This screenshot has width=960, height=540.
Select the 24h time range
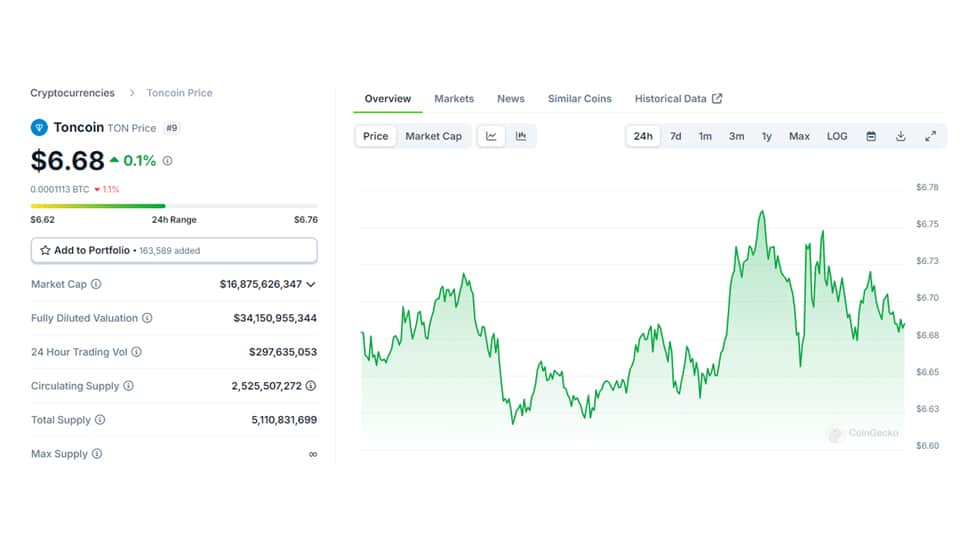click(643, 136)
